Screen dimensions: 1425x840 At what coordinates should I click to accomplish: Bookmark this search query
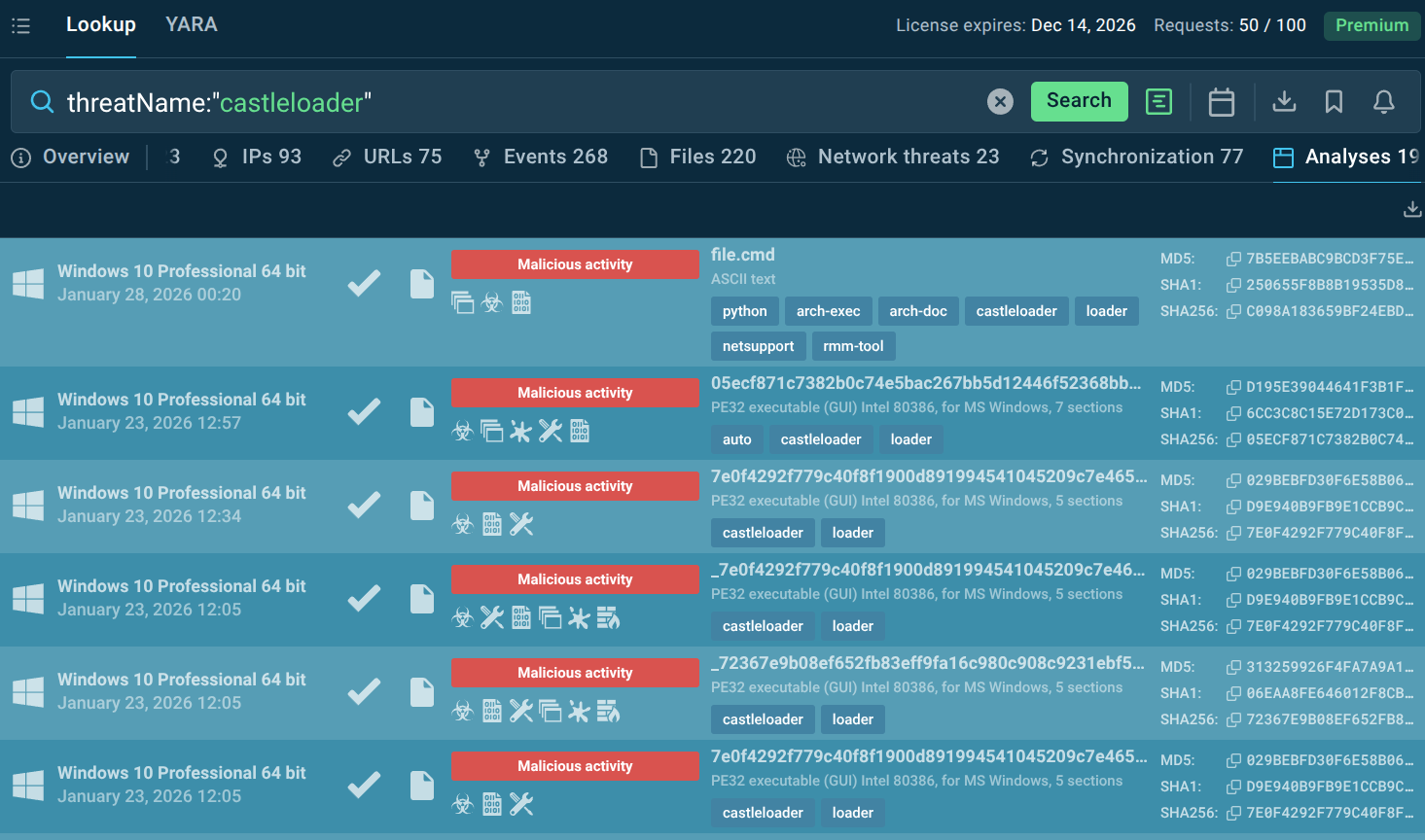[1334, 101]
